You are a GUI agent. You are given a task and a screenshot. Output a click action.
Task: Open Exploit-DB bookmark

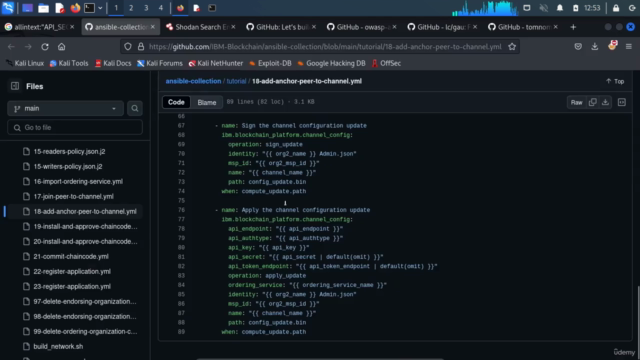(x=270, y=63)
